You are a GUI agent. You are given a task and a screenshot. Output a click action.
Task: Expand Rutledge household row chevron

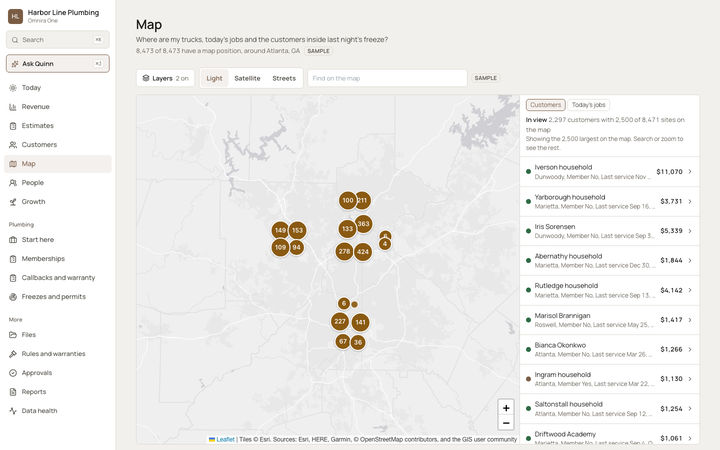690,290
